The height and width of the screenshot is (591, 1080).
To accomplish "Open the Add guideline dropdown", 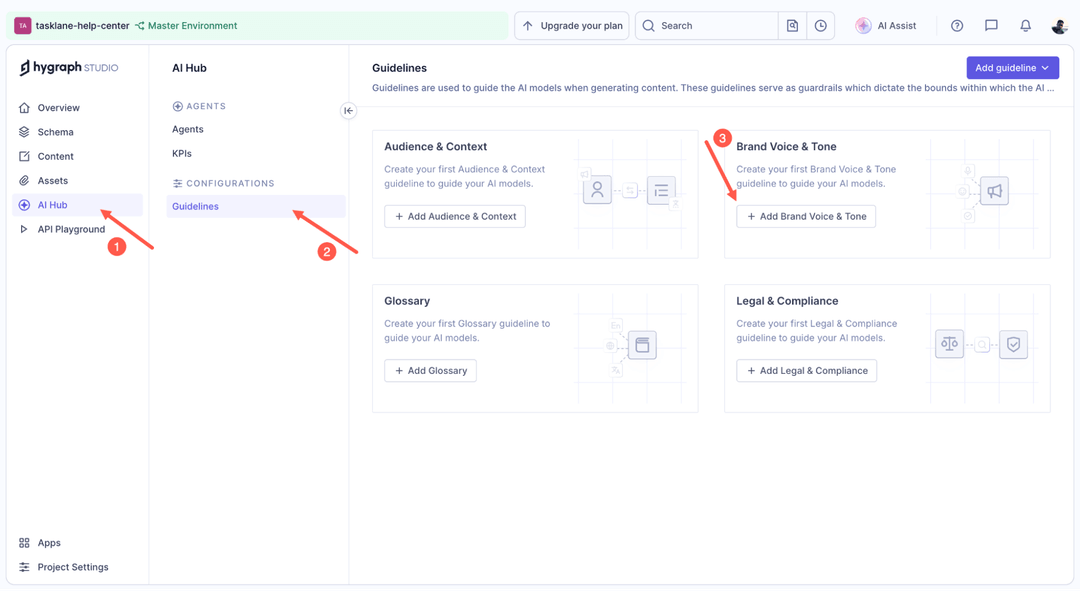I will click(x=1012, y=68).
